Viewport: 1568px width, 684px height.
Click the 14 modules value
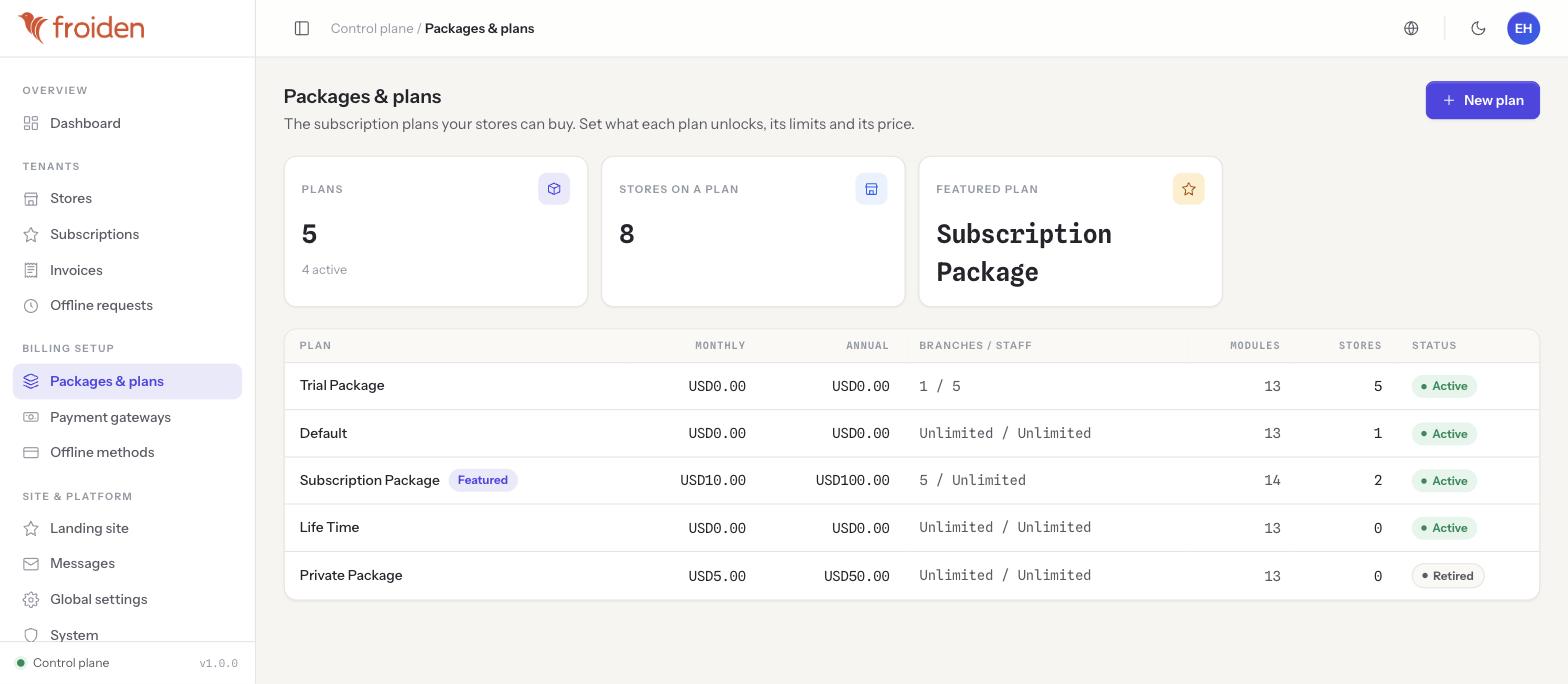[x=1272, y=481]
